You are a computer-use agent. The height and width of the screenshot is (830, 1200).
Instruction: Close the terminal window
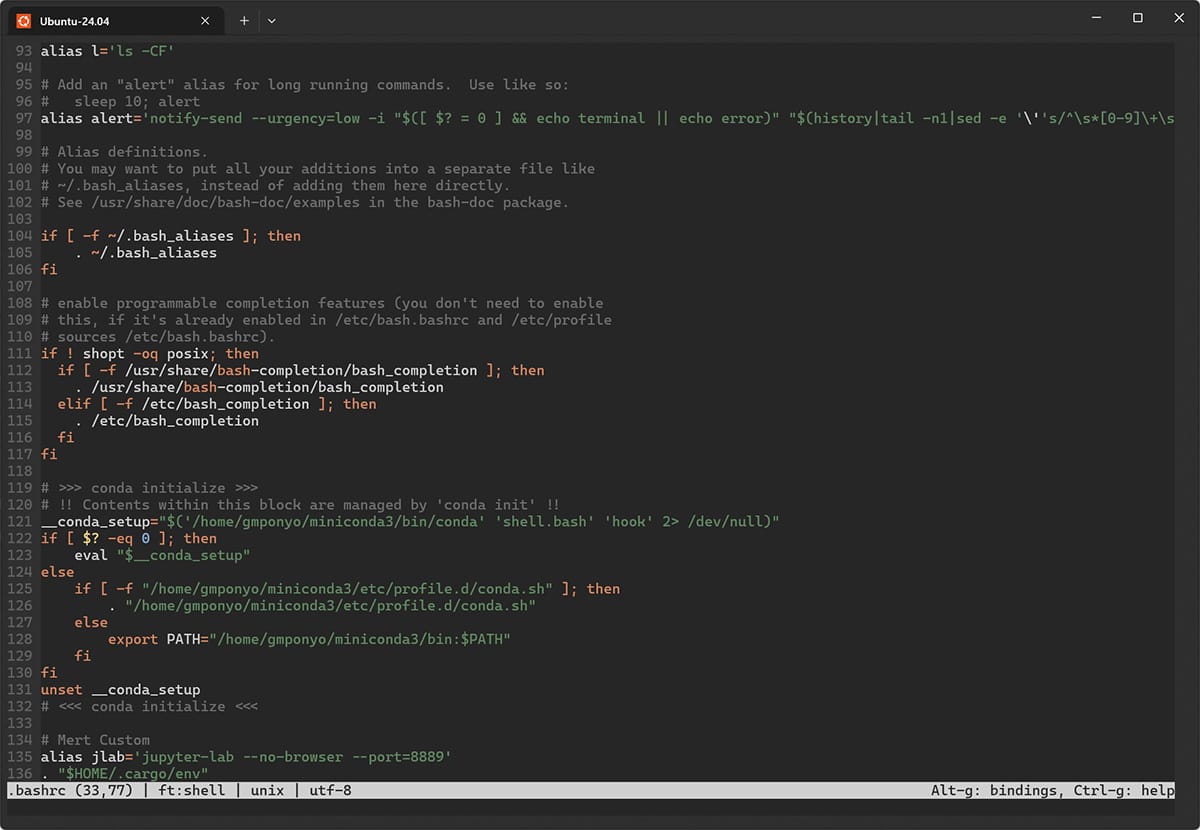(1177, 18)
